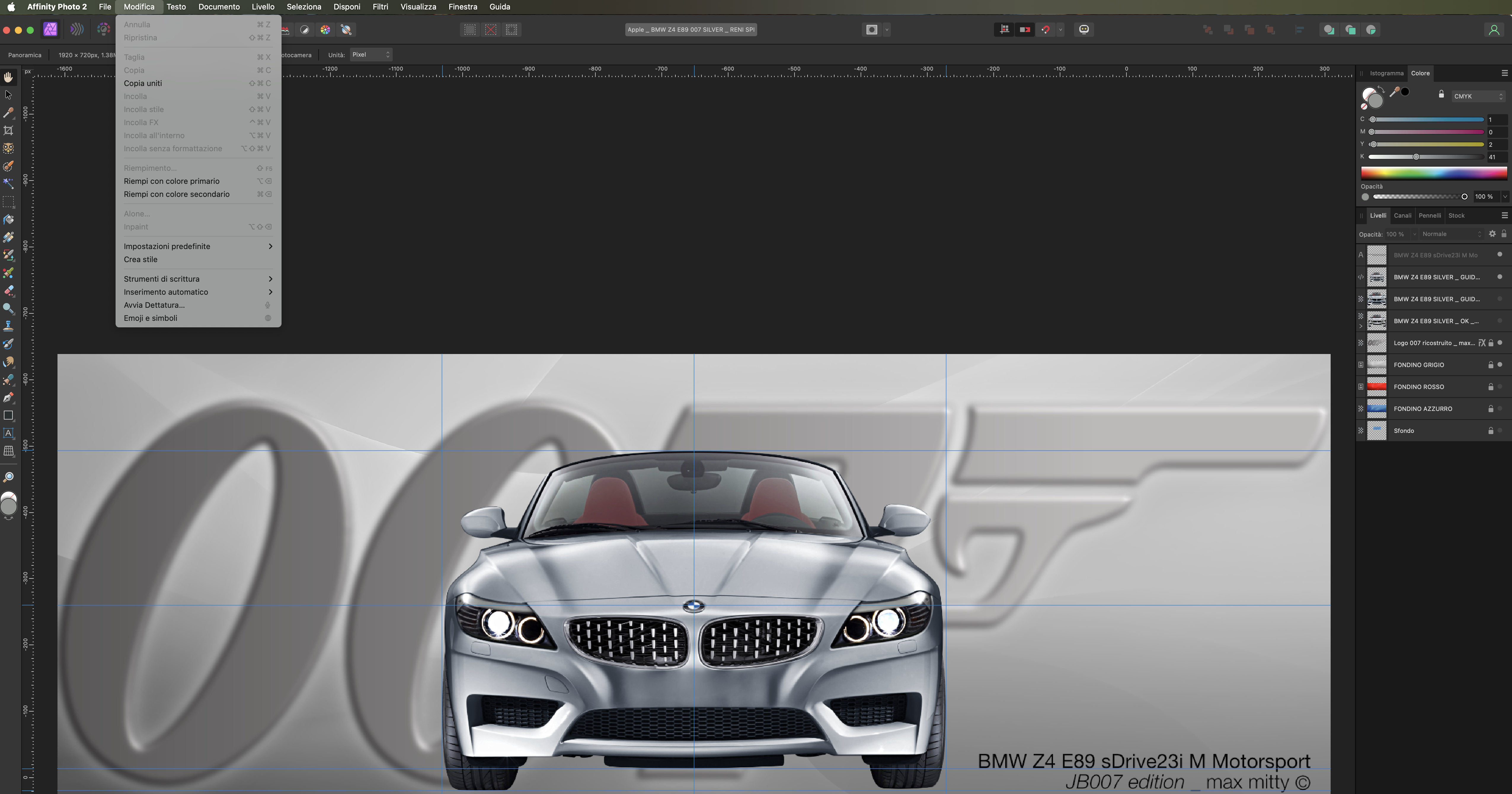Expand the BMW Z4 E89 SILVER _ OK layer group
The width and height of the screenshot is (1512, 794).
[1361, 326]
